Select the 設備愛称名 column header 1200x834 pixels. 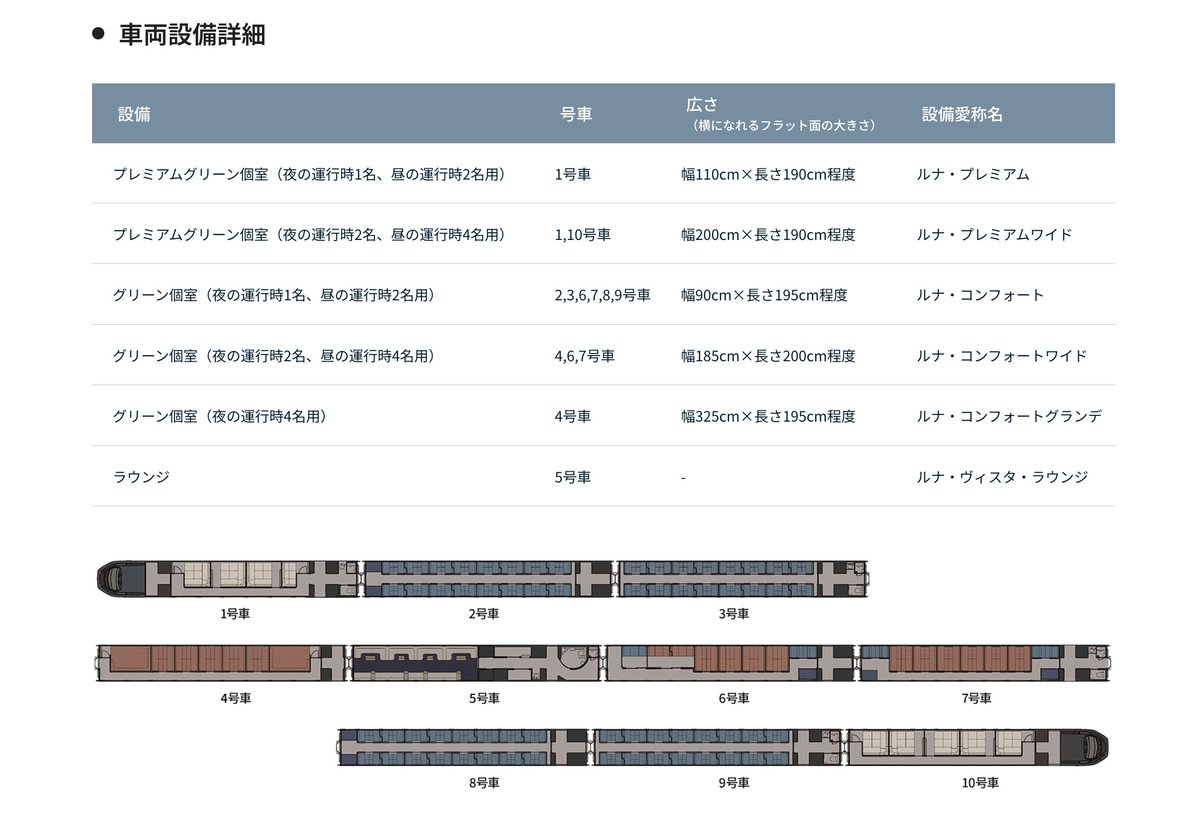962,114
